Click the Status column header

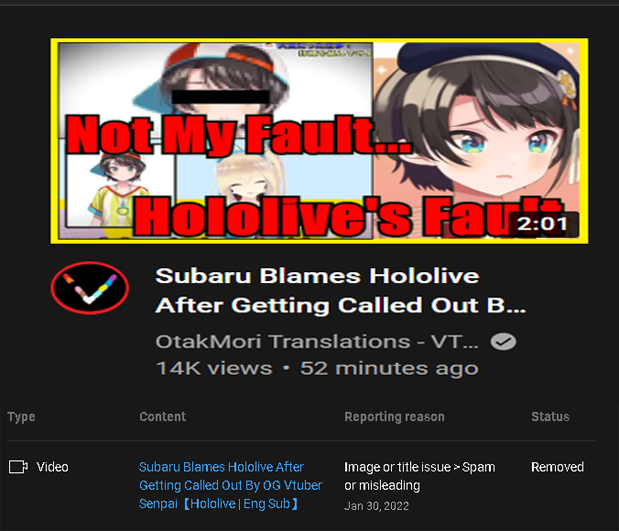tap(550, 417)
